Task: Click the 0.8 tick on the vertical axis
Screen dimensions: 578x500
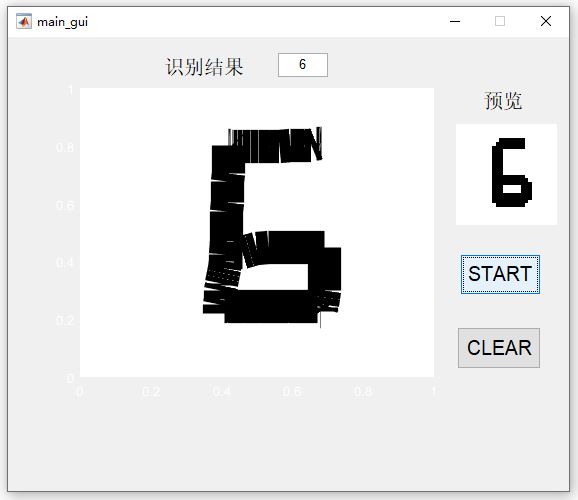Action: 65,148
